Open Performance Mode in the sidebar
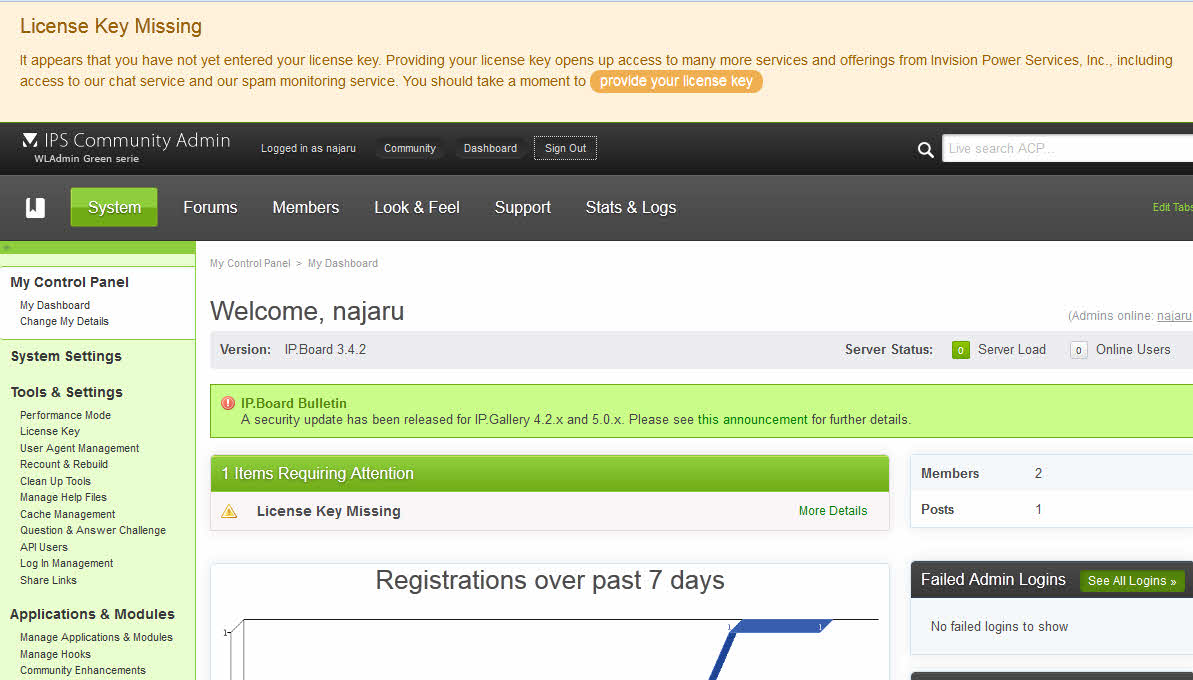 (x=65, y=415)
